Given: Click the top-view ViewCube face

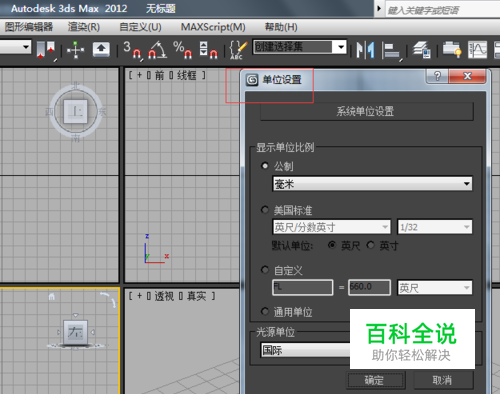Looking at the screenshot, I should [76, 111].
